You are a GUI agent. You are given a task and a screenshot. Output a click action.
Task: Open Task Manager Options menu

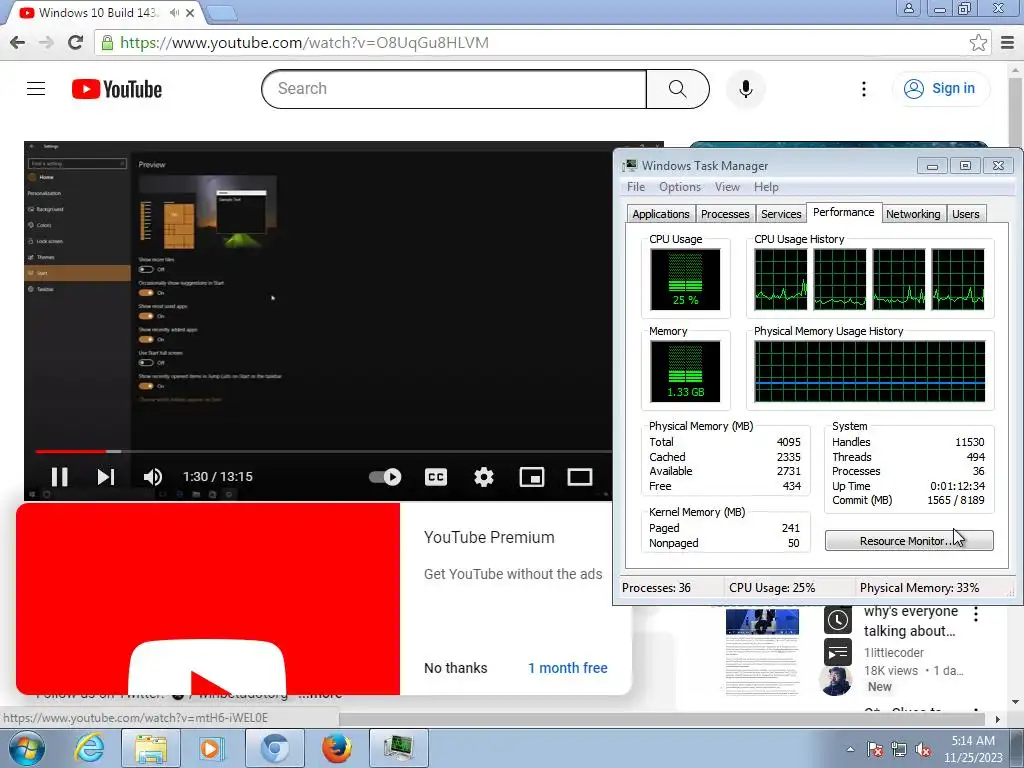[x=679, y=187]
